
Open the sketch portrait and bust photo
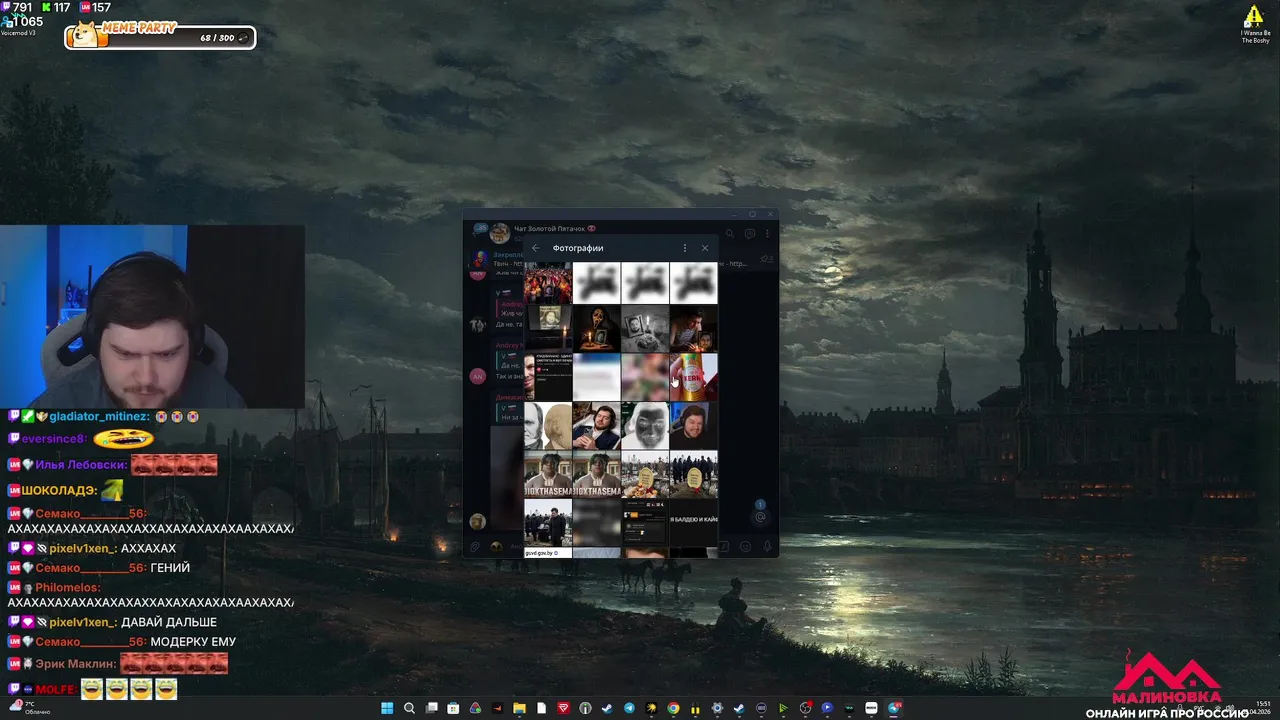[548, 426]
